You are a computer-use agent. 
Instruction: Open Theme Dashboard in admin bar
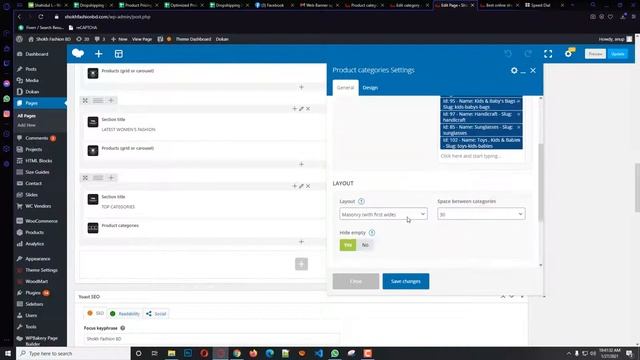[193, 39]
